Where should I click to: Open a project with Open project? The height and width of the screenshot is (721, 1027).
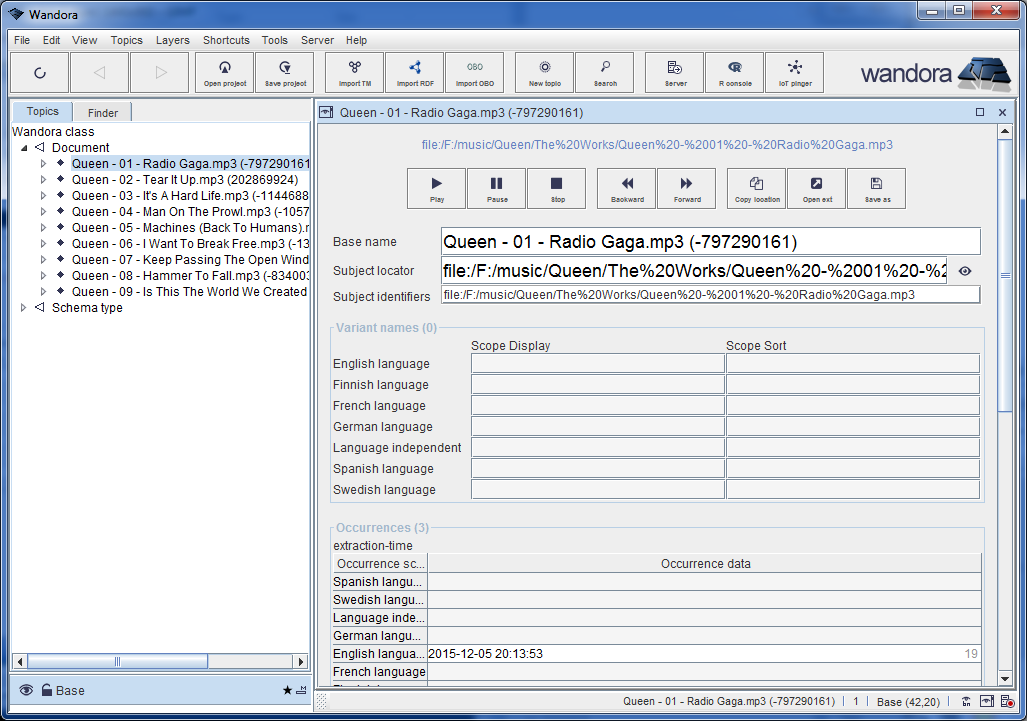coord(224,72)
